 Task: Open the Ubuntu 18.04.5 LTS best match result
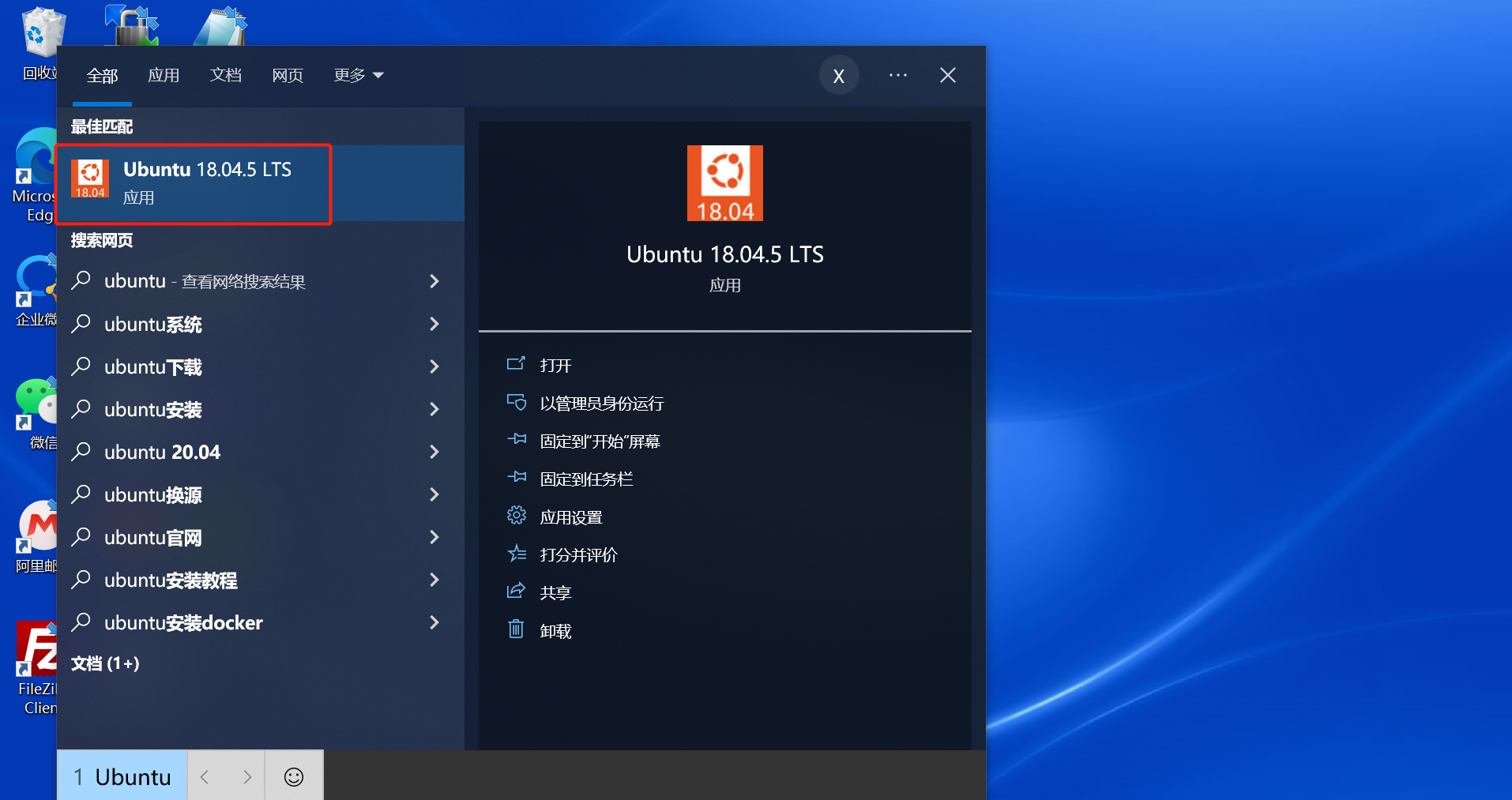click(x=261, y=183)
